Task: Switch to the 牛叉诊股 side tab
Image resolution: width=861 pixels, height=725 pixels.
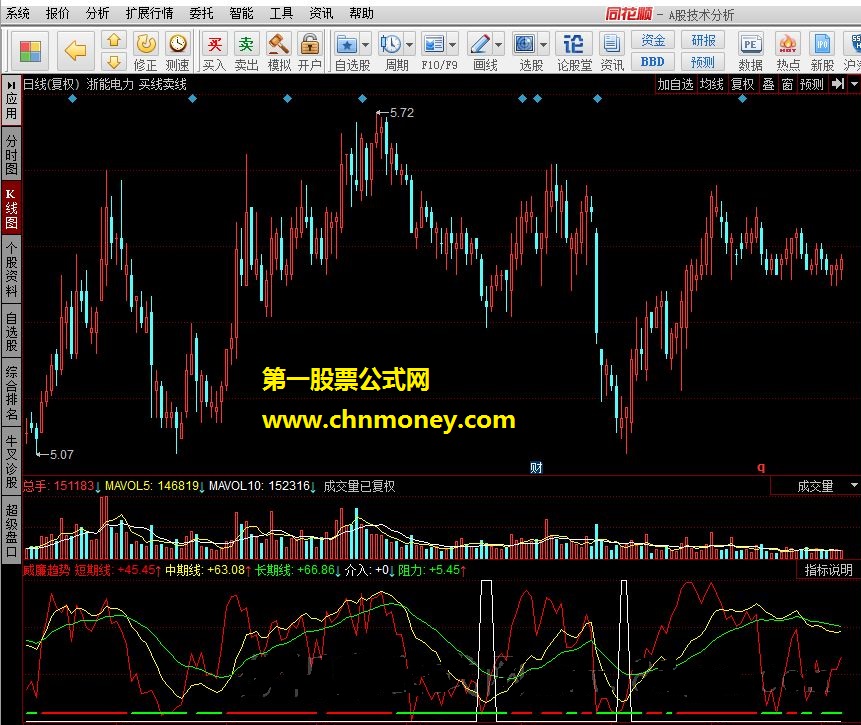Action: pos(11,461)
